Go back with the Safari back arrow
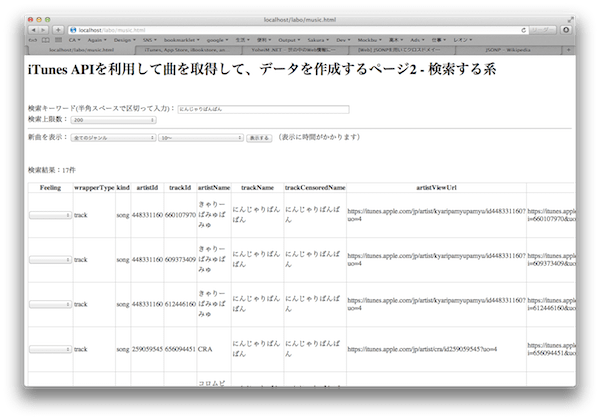The height and width of the screenshot is (420, 600). click(x=33, y=30)
